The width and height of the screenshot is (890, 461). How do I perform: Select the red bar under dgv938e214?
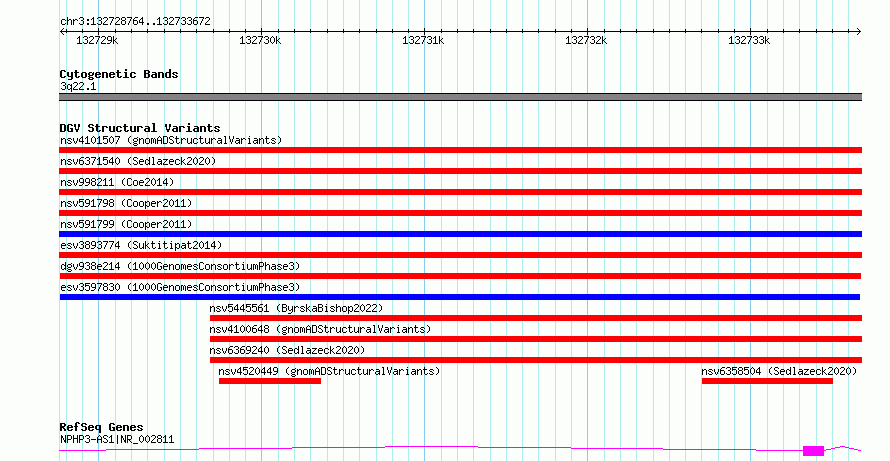[x=460, y=276]
